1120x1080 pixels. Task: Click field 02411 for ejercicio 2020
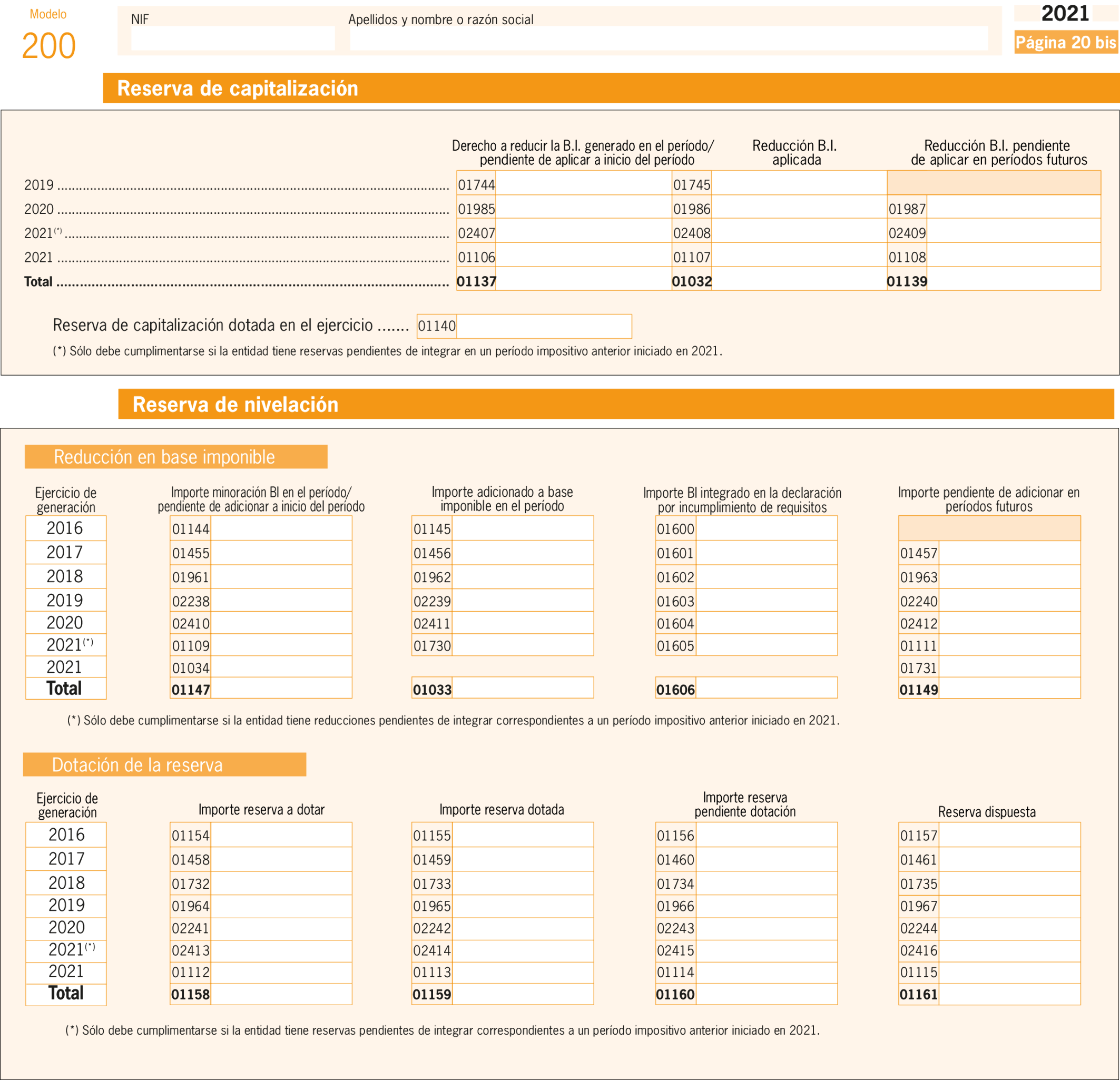[x=523, y=623]
